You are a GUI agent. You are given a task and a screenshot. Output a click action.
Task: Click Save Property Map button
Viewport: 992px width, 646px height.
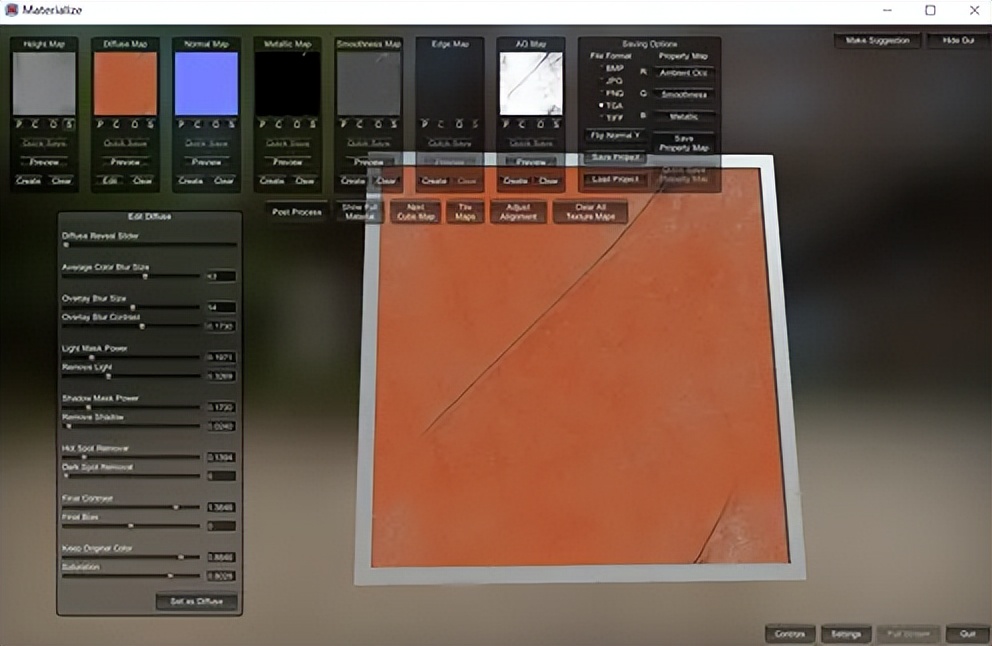tap(683, 143)
